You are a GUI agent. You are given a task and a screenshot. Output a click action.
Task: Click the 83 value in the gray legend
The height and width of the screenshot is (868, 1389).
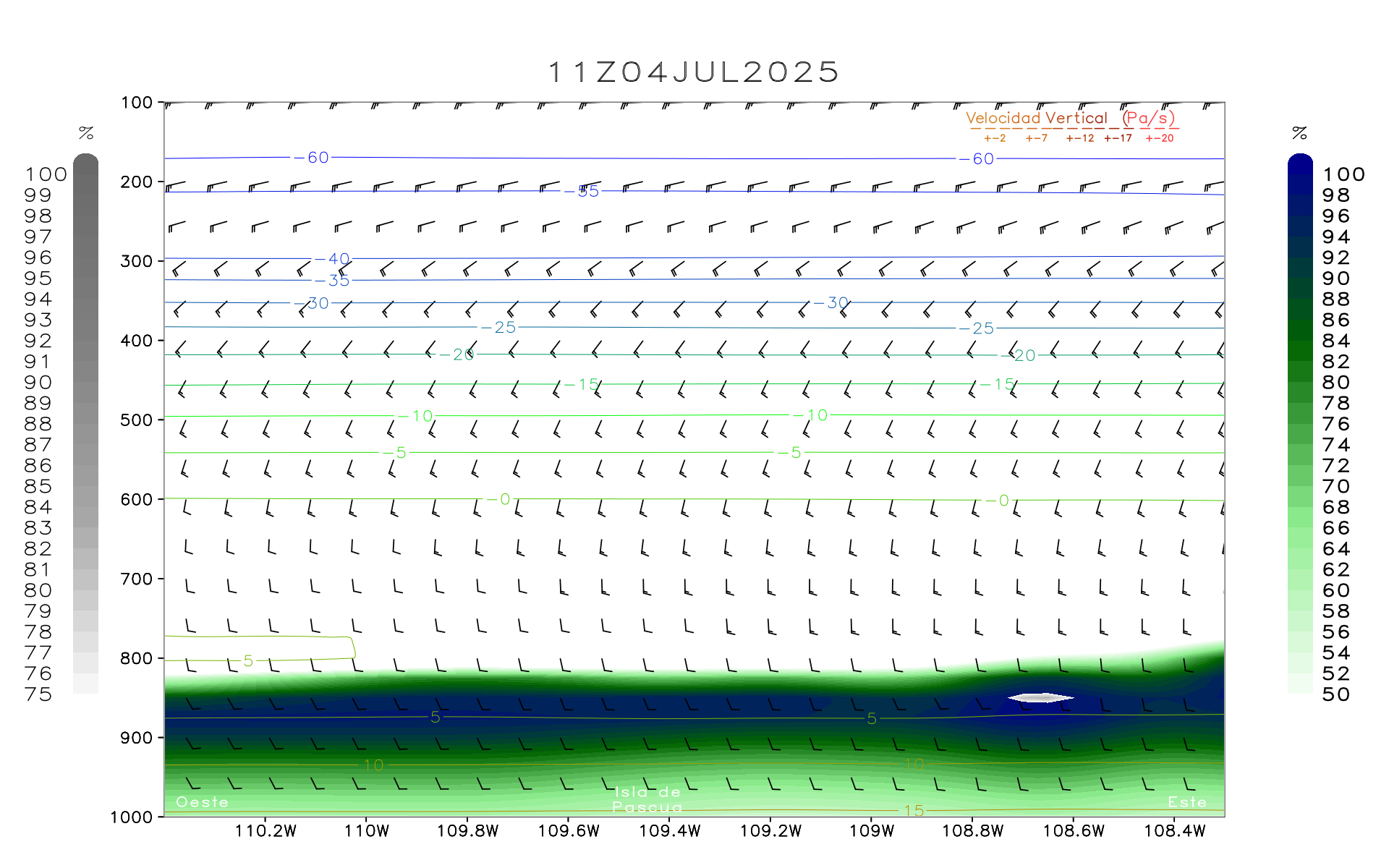(x=38, y=528)
